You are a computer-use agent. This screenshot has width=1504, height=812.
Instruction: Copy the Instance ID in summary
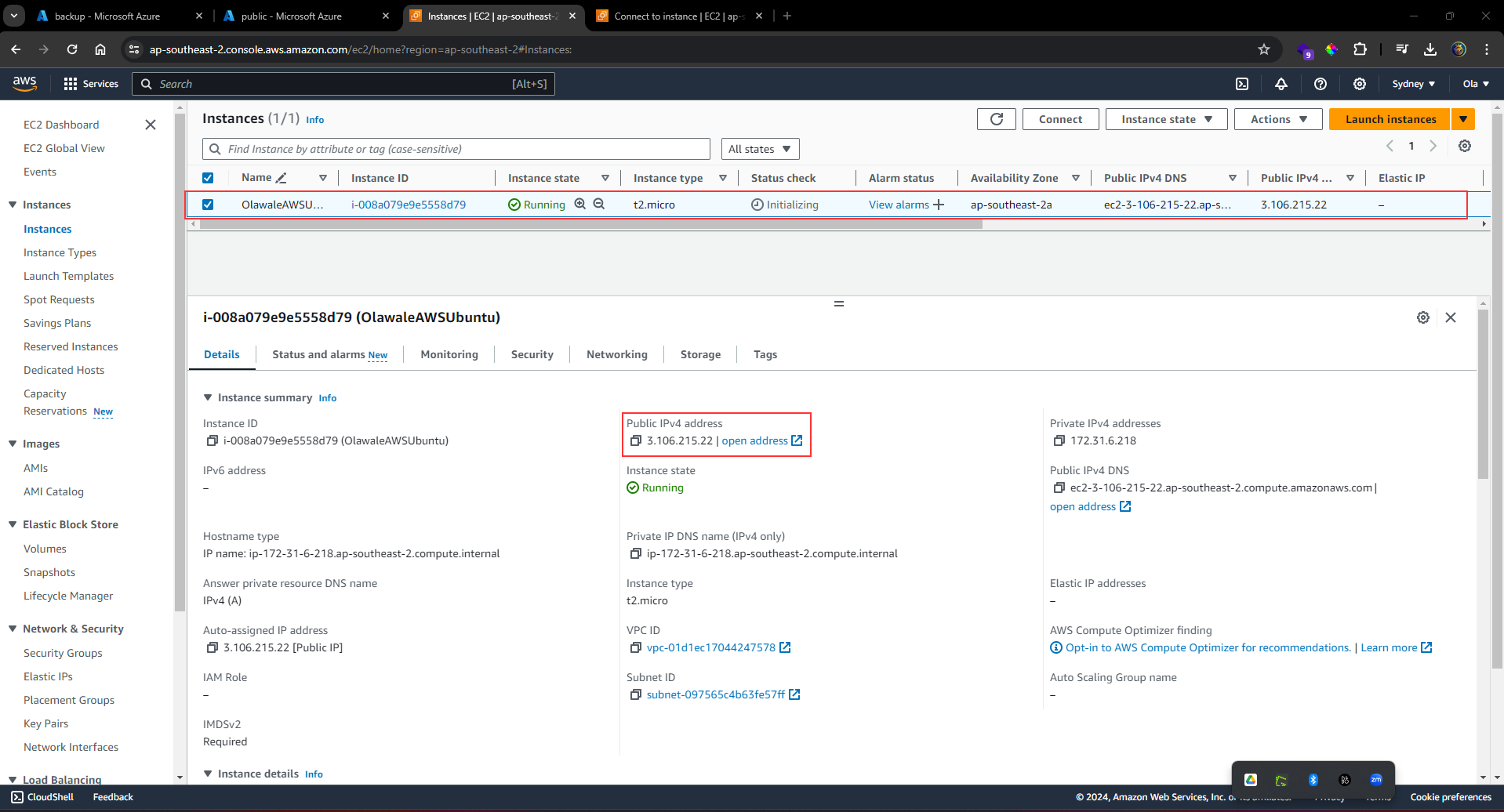pos(212,440)
